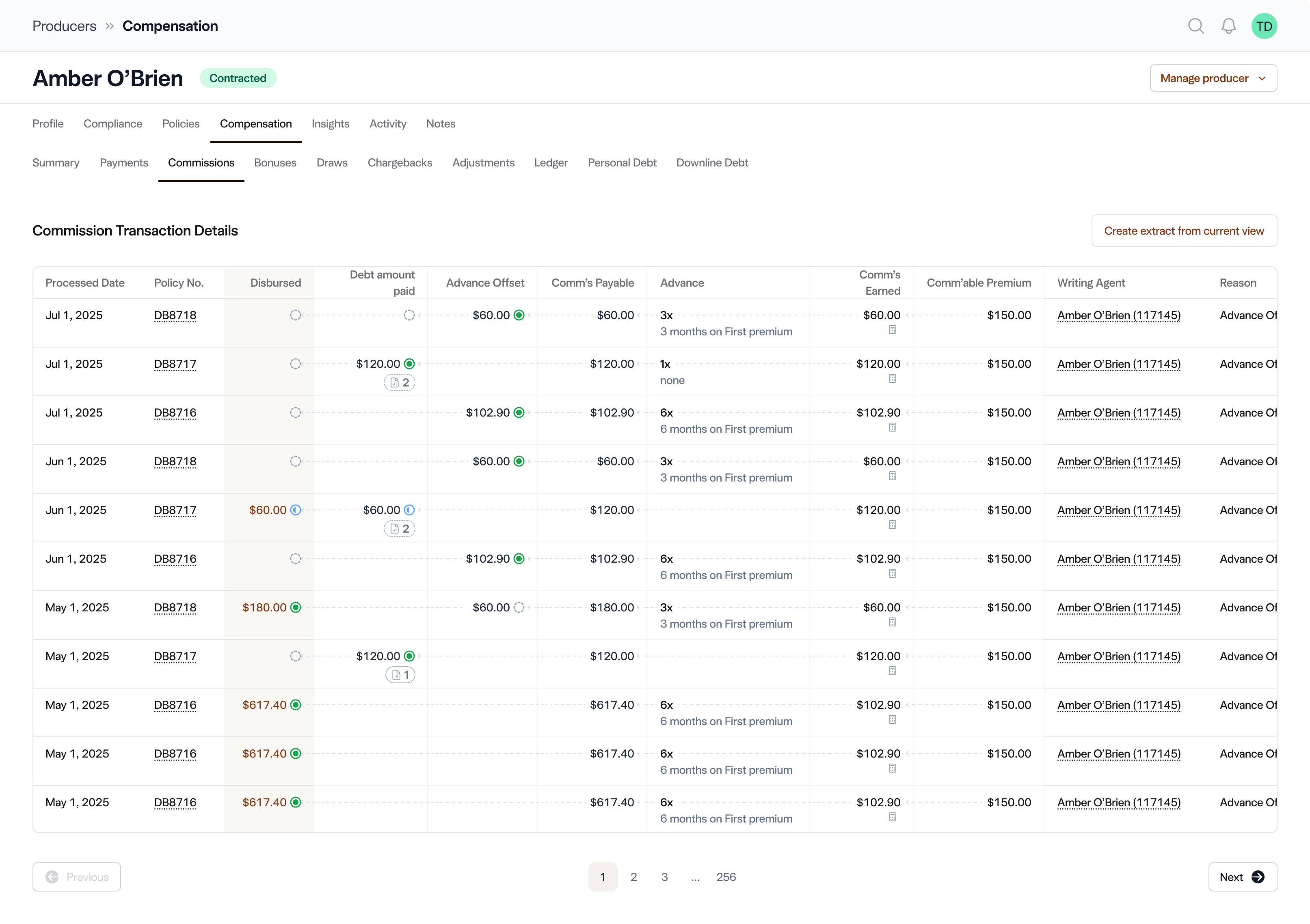1310x924 pixels.
Task: Click blue partial status icon beside $60.00 Disbursed
Action: (x=296, y=510)
